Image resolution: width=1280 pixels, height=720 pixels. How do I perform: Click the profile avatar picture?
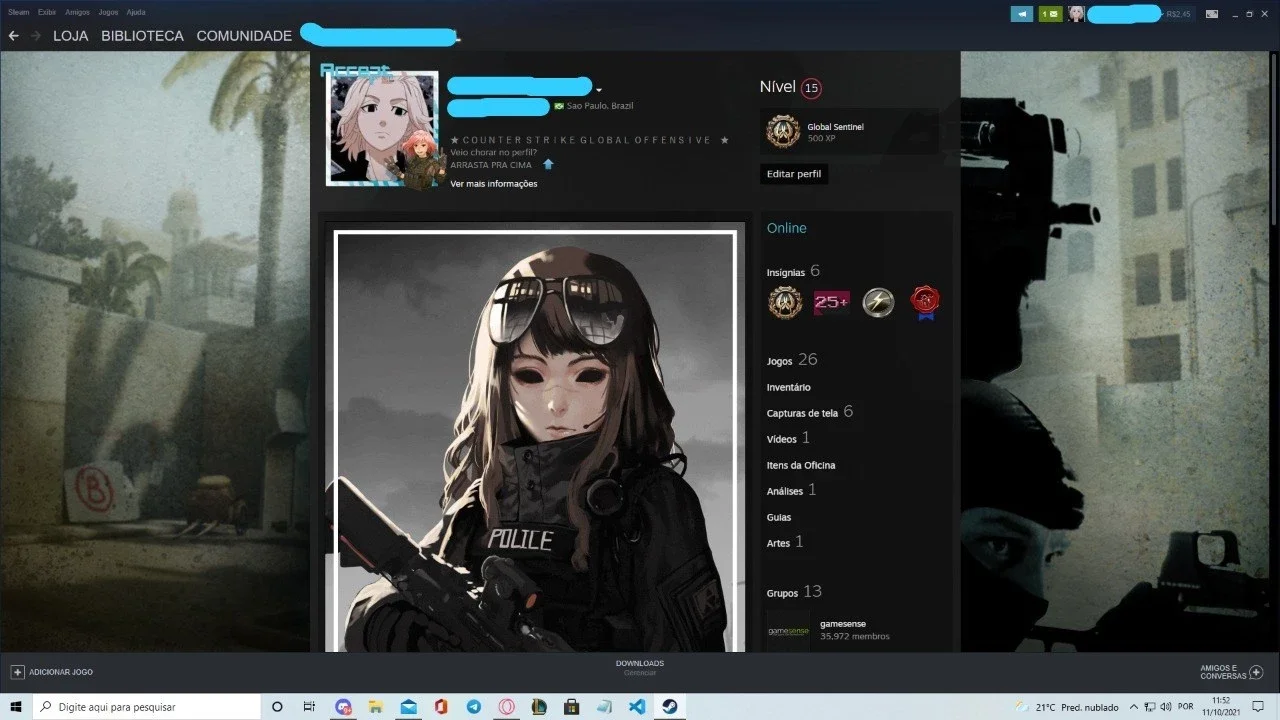[383, 129]
